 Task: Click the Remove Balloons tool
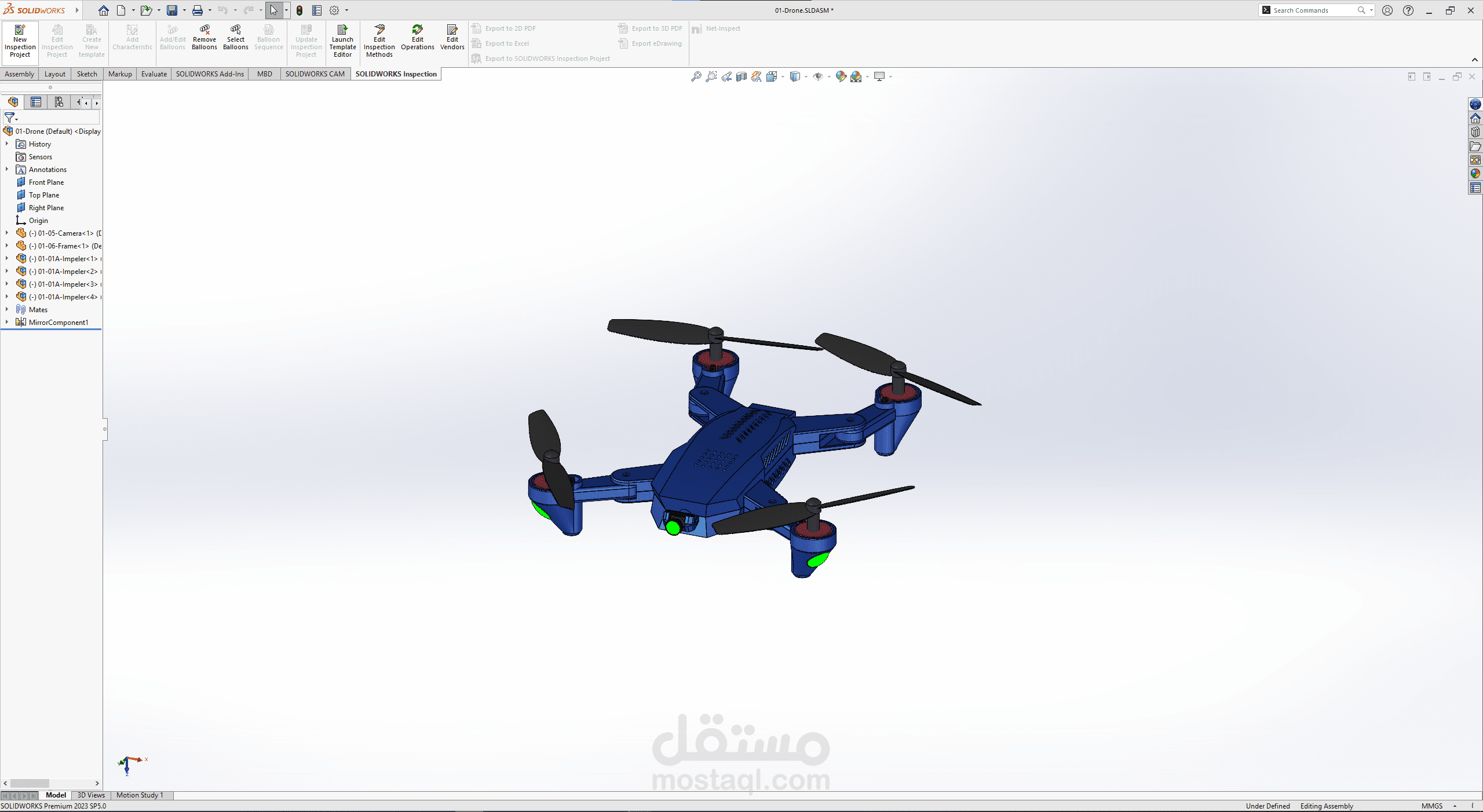(x=204, y=37)
